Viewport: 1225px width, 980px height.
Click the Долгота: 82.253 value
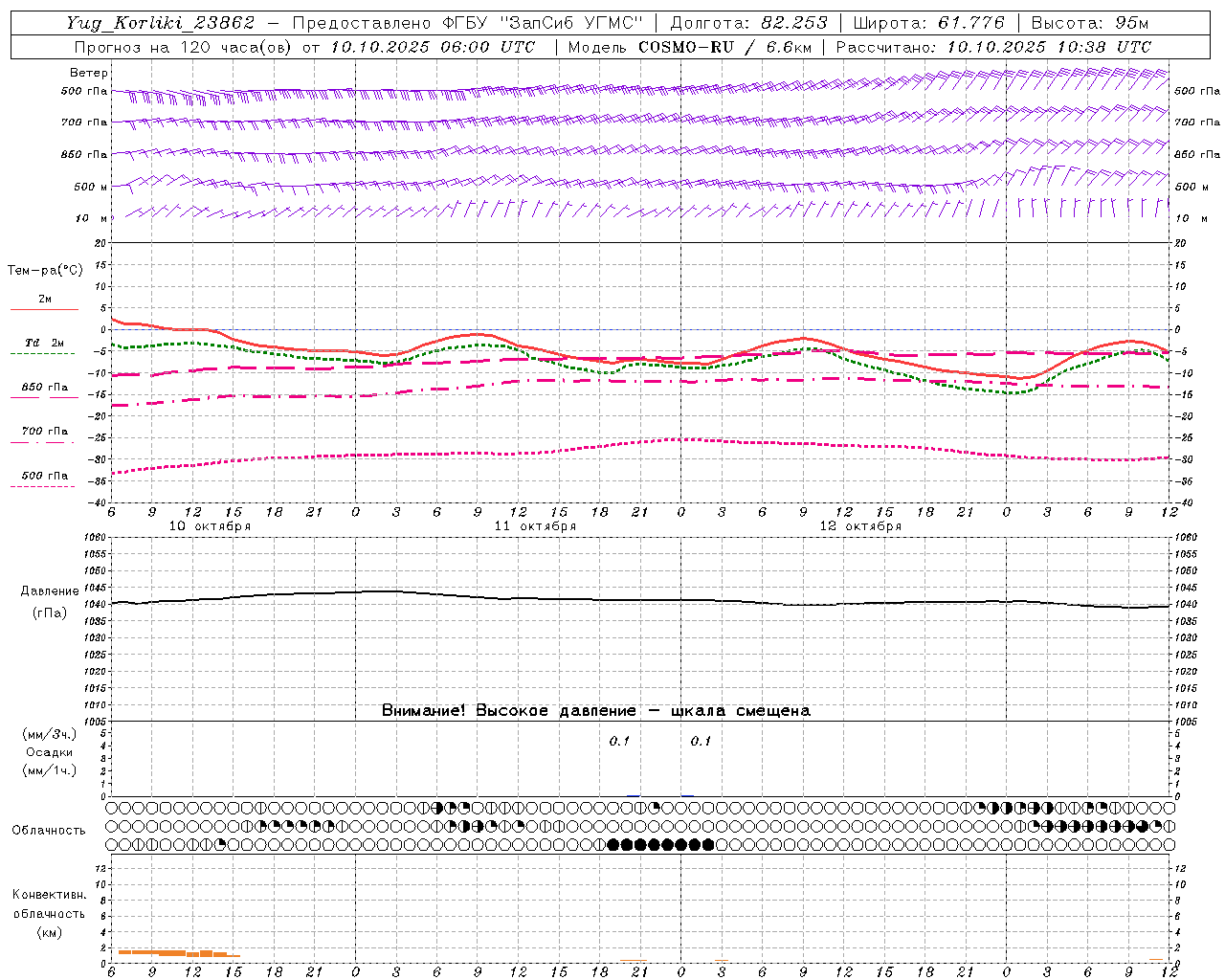749,23
